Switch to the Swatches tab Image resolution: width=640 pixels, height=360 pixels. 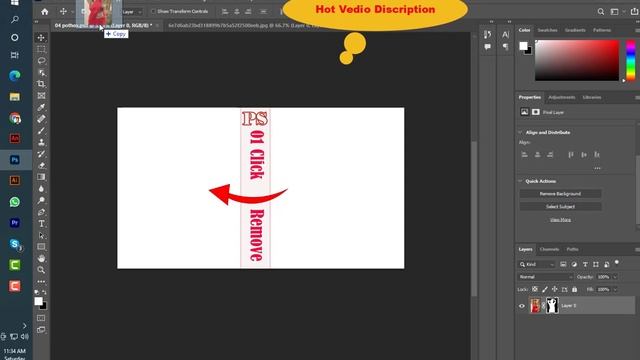(547, 30)
